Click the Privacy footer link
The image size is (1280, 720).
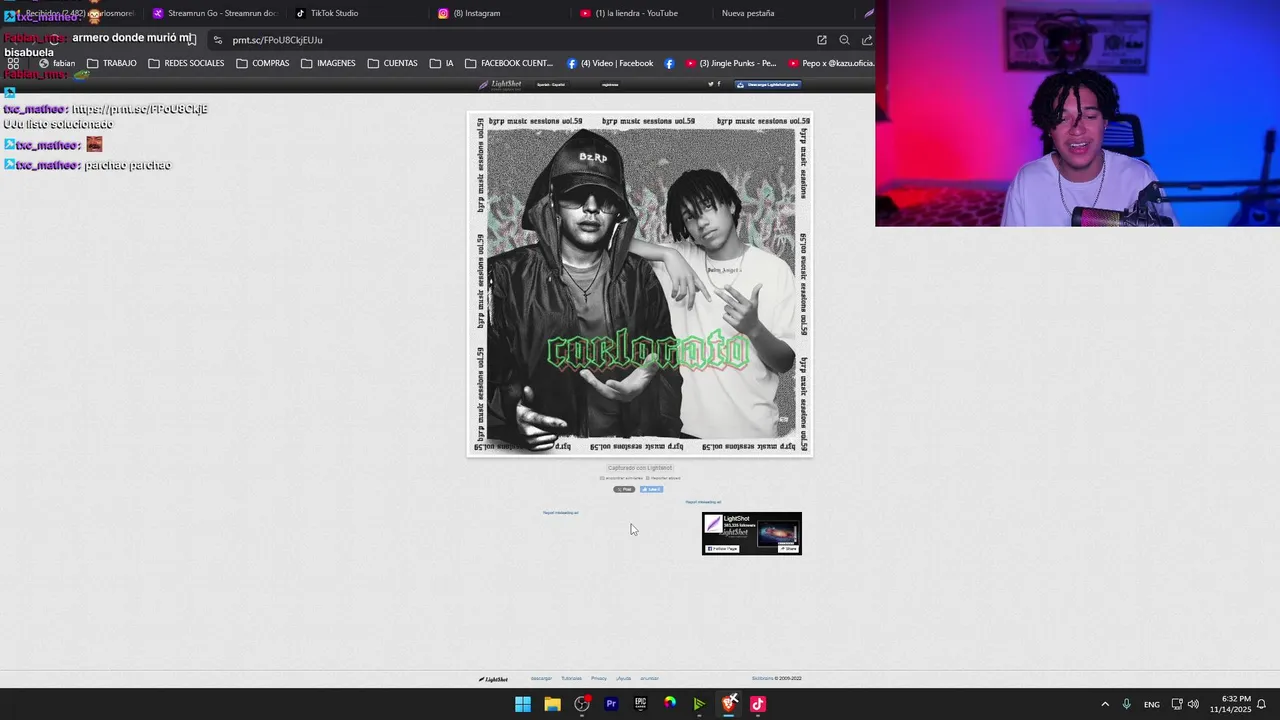[x=599, y=678]
